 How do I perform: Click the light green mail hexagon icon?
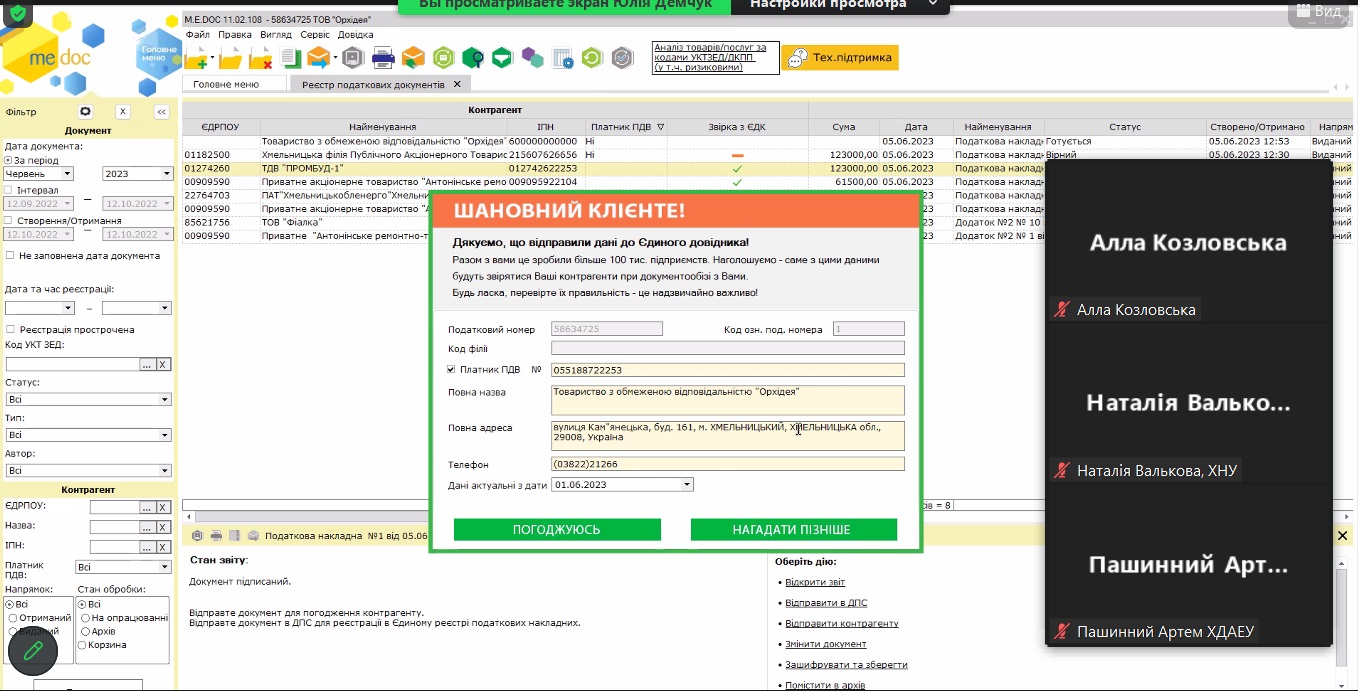point(444,58)
